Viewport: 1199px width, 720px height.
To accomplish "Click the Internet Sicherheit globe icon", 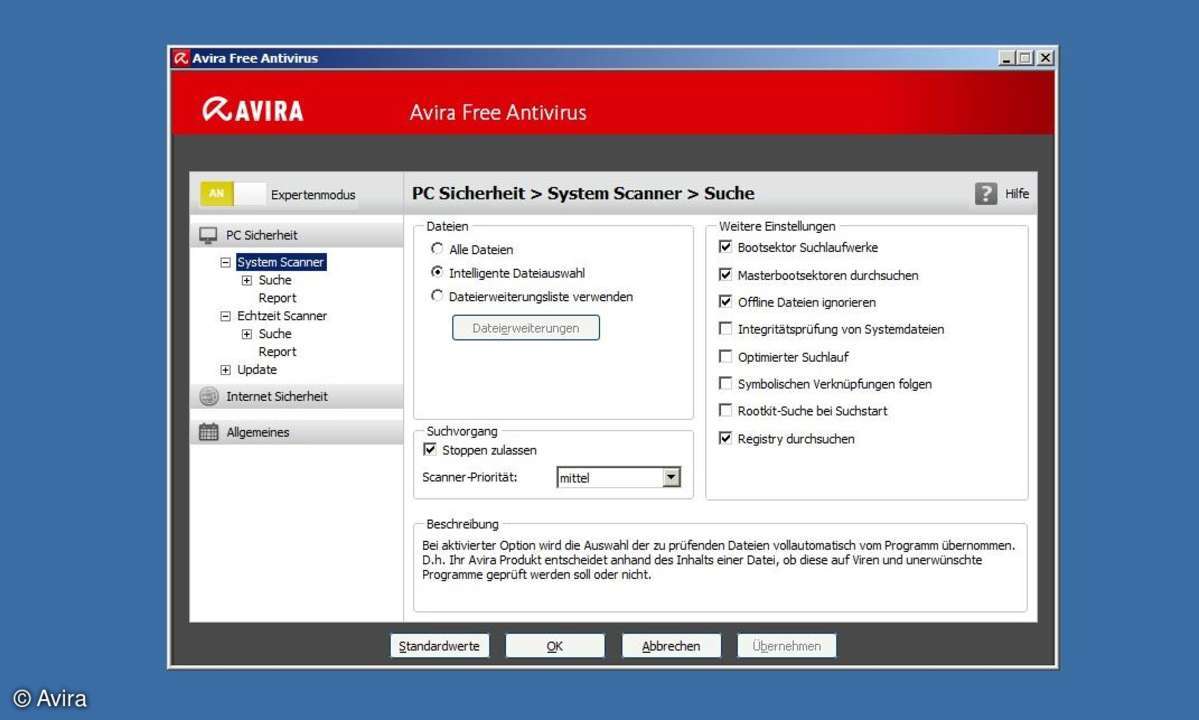I will pos(209,396).
